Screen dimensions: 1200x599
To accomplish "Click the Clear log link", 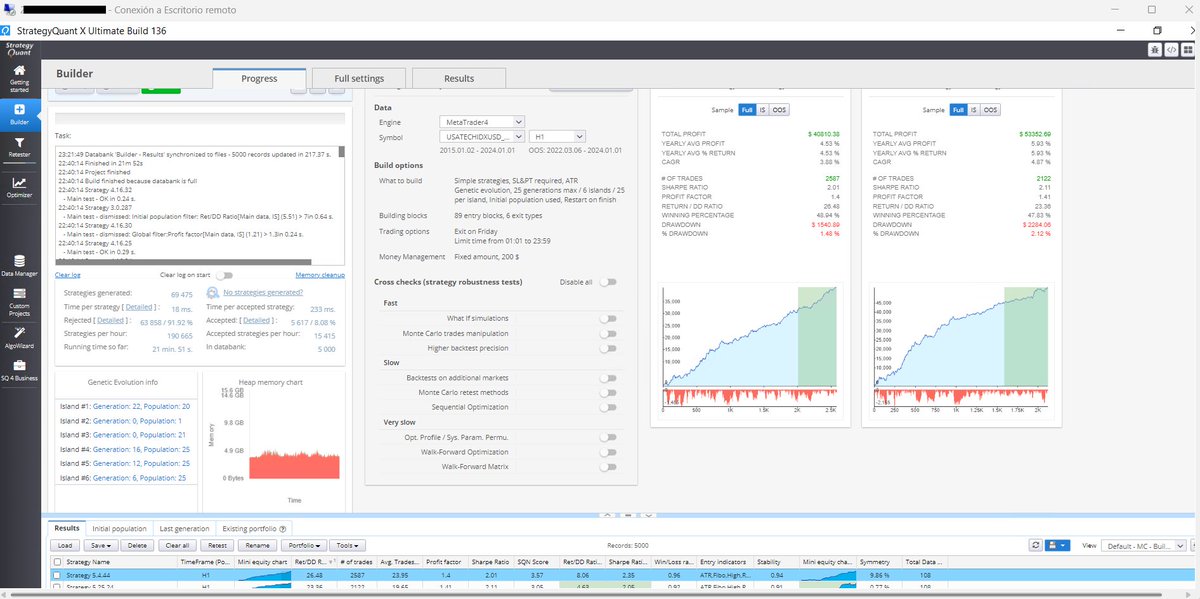I will (68, 275).
